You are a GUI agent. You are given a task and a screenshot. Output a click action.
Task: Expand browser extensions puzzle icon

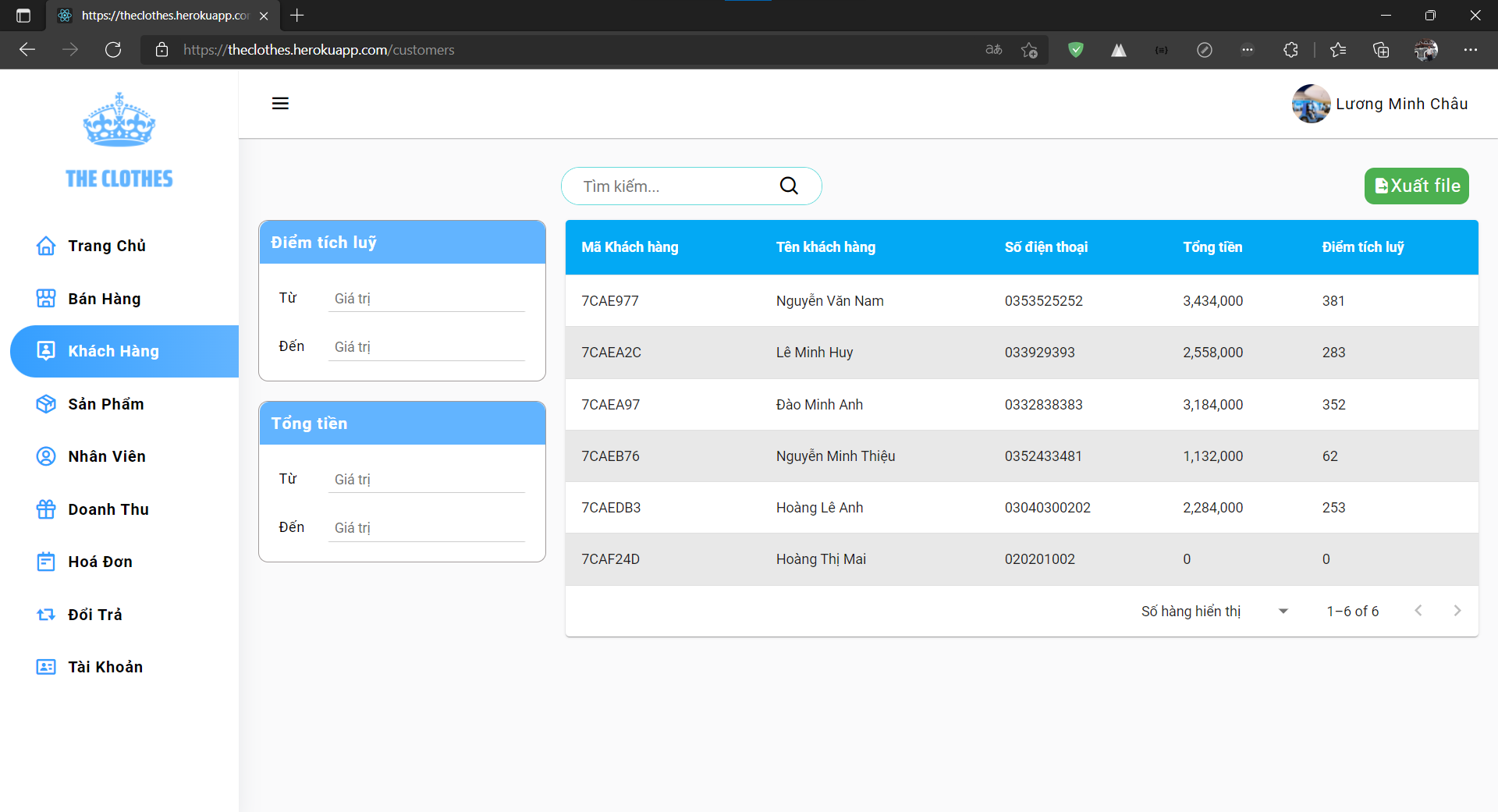1290,49
